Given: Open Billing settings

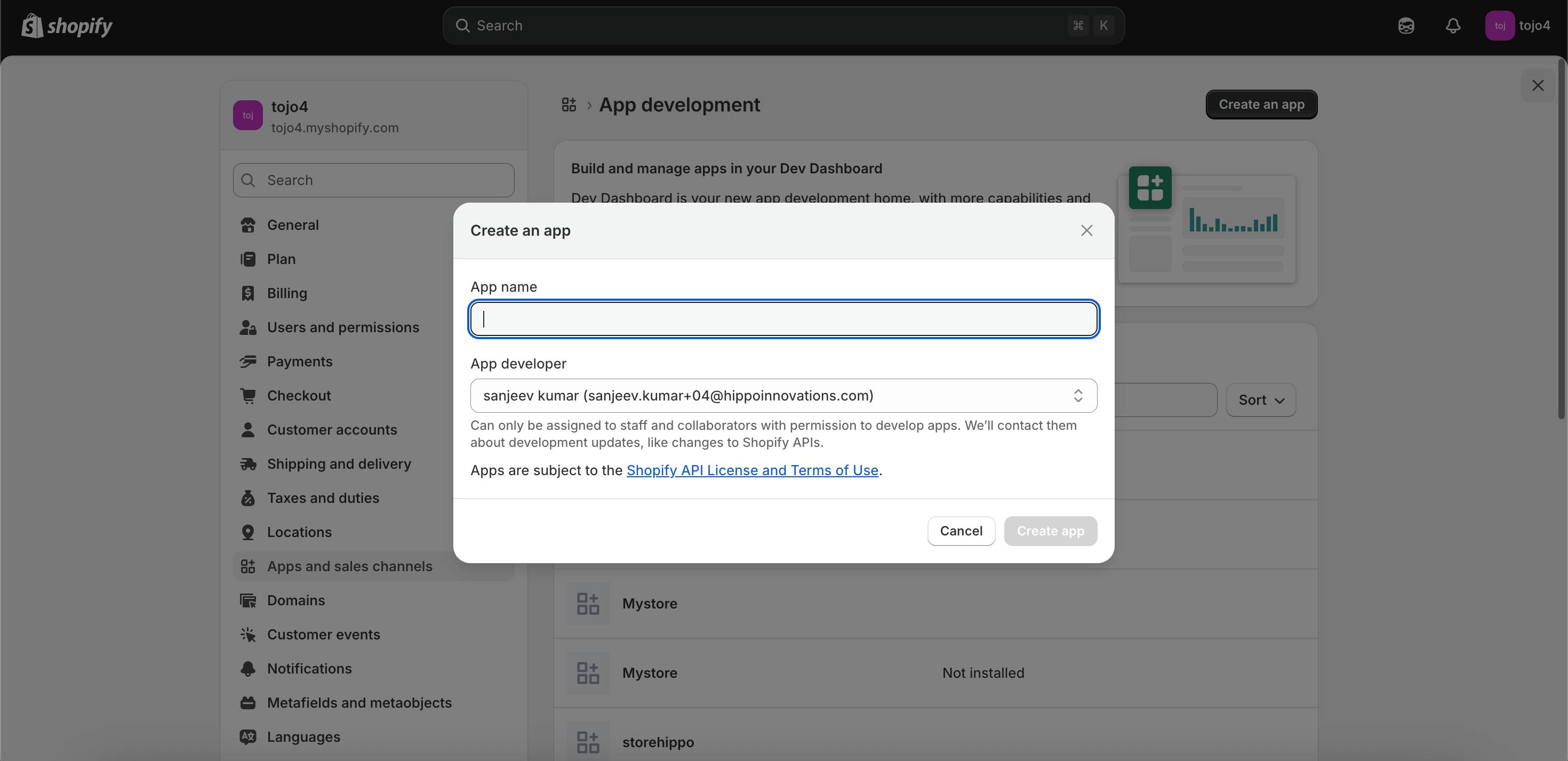Looking at the screenshot, I should coord(287,293).
